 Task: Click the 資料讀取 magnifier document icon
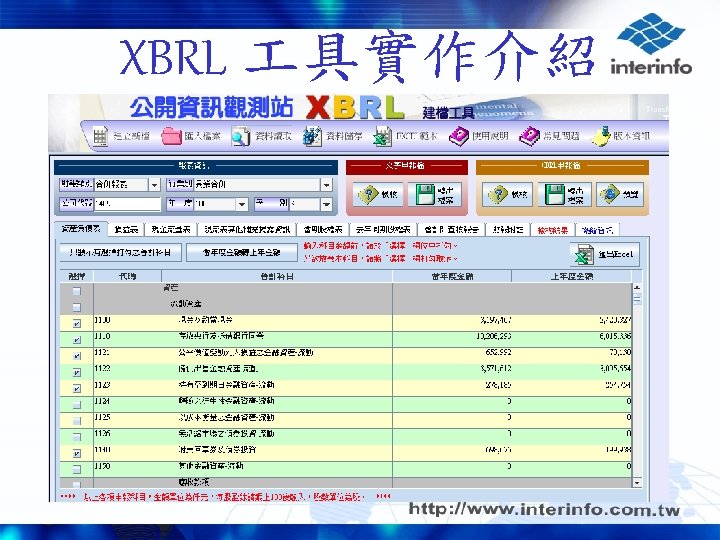coord(241,136)
